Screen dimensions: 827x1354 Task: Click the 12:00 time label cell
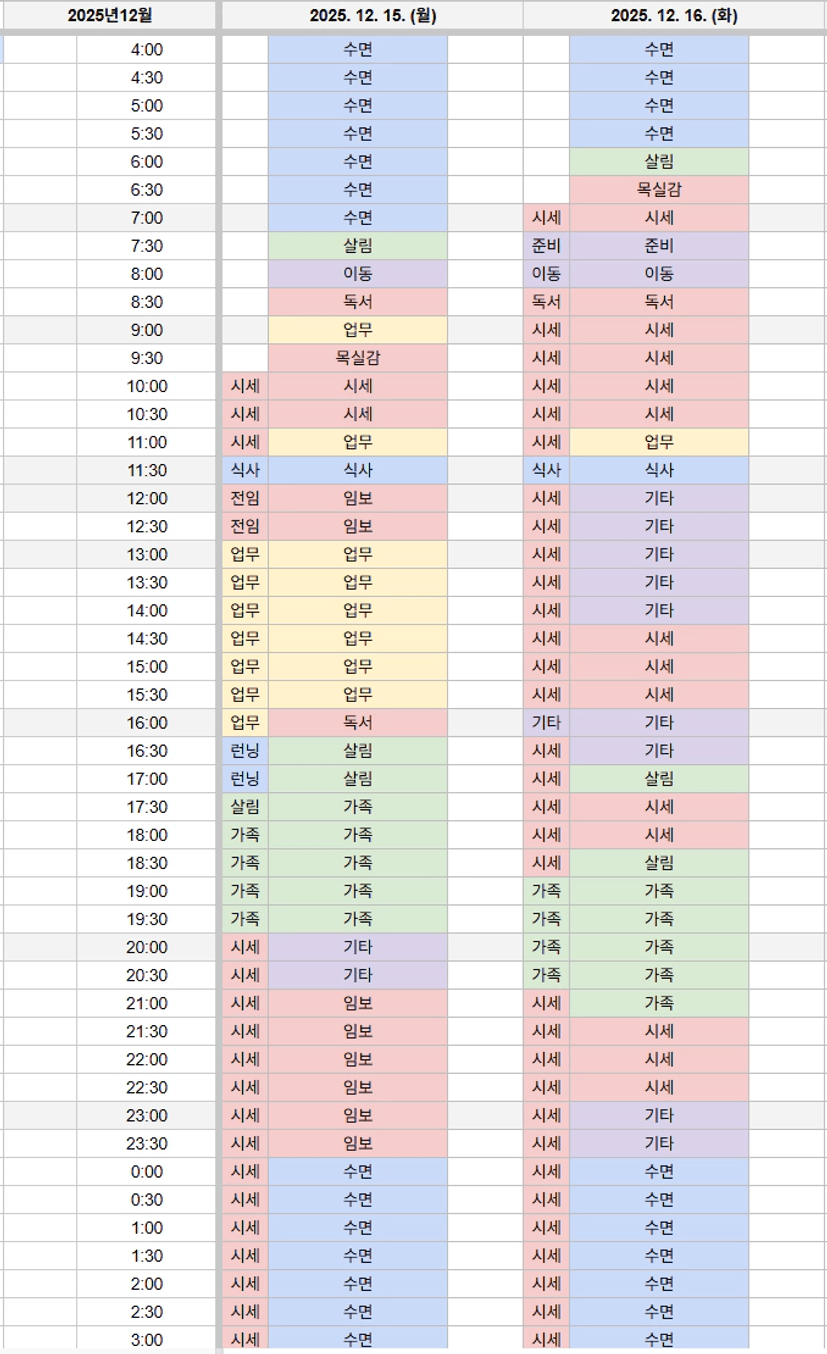click(147, 498)
